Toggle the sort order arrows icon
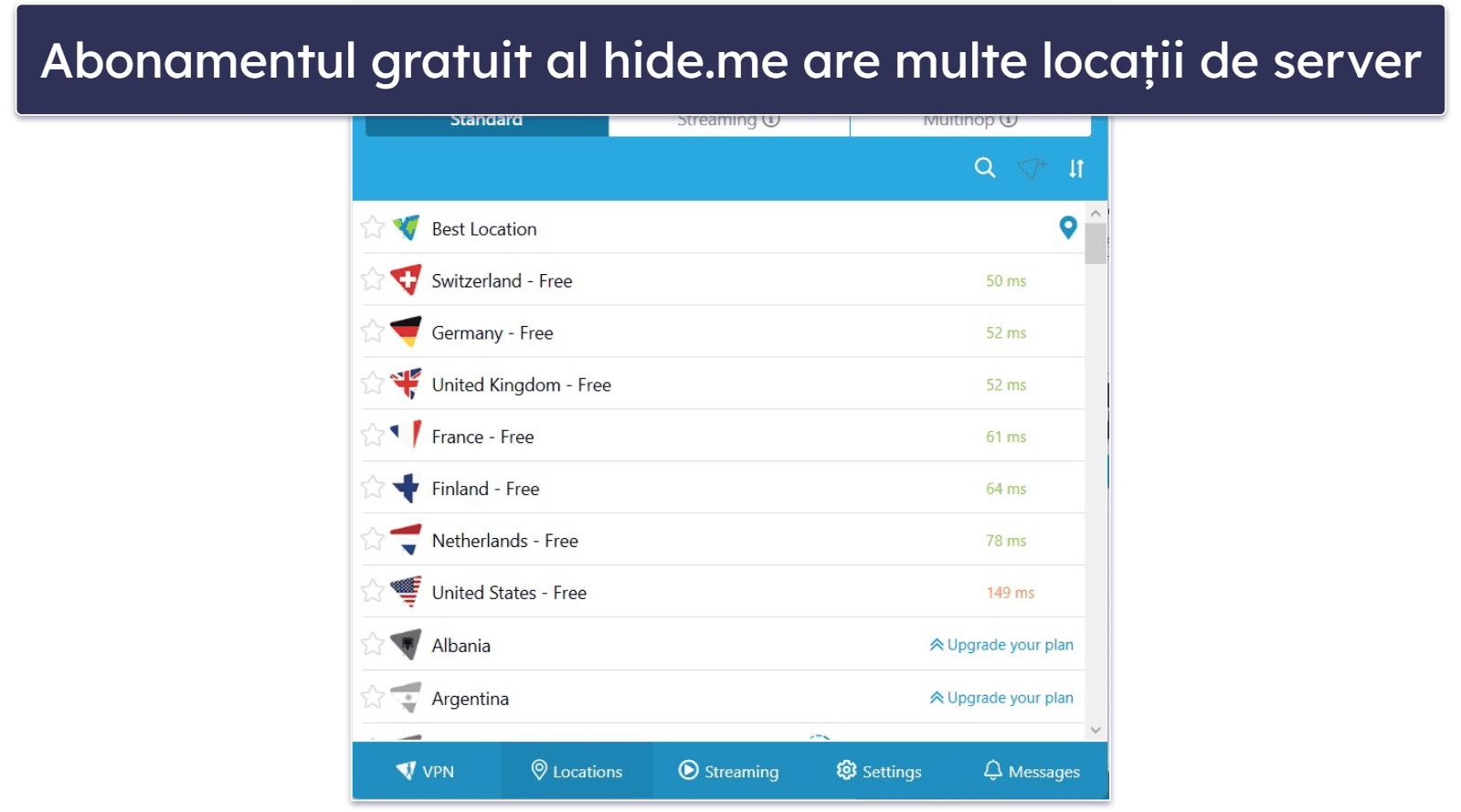 click(x=1076, y=169)
